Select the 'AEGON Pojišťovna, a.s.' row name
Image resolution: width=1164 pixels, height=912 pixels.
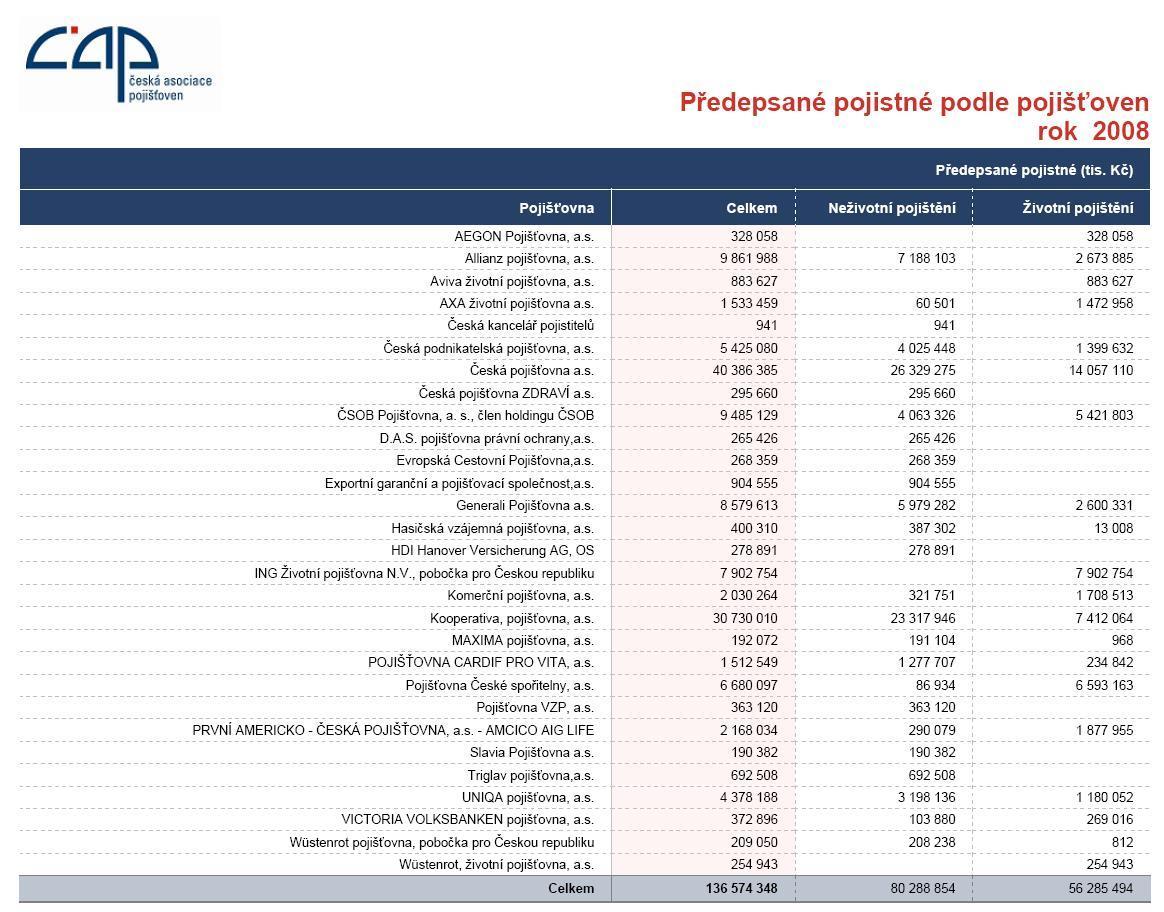click(x=524, y=236)
